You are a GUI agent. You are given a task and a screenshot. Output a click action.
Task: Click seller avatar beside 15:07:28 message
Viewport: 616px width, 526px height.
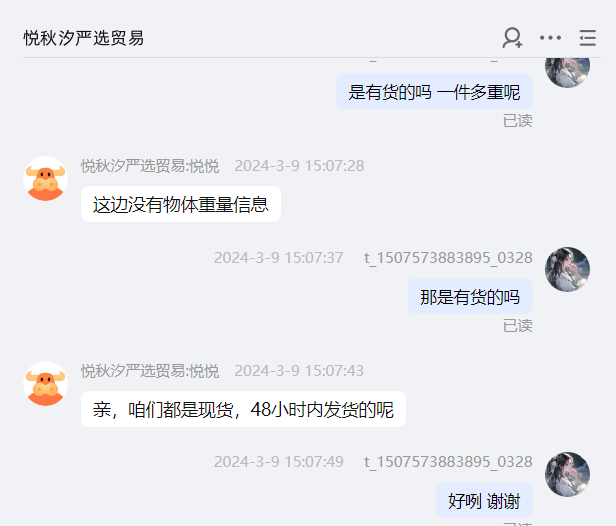[x=46, y=179]
